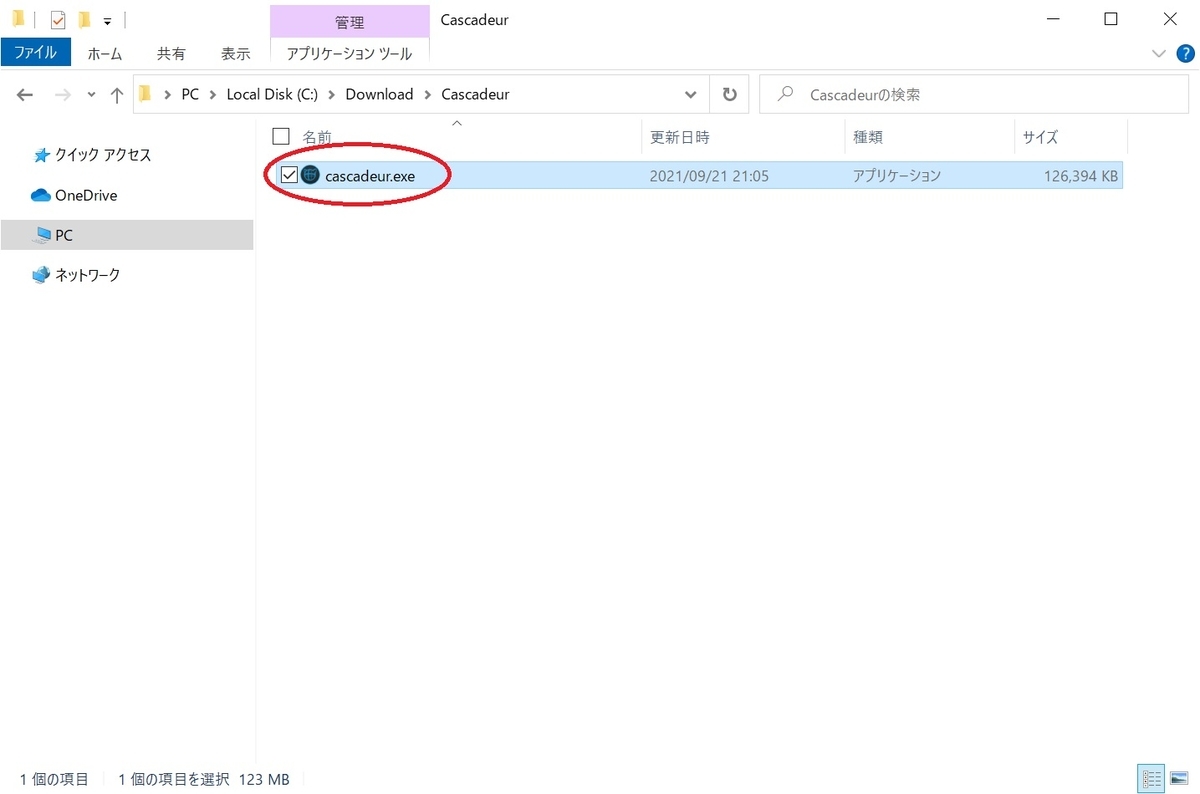1200x794 pixels.
Task: Switch to the 表示 ribbon tab
Action: (x=235, y=54)
